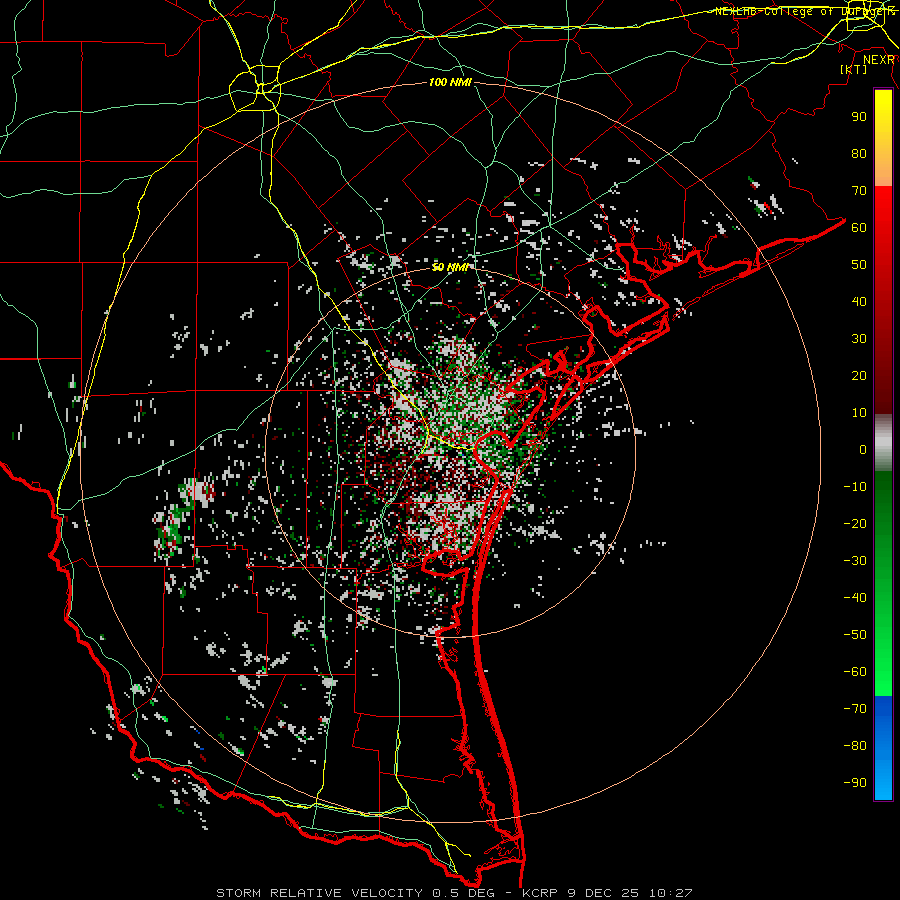The height and width of the screenshot is (900, 900).
Task: Click the [KT] units label
Action: [853, 69]
